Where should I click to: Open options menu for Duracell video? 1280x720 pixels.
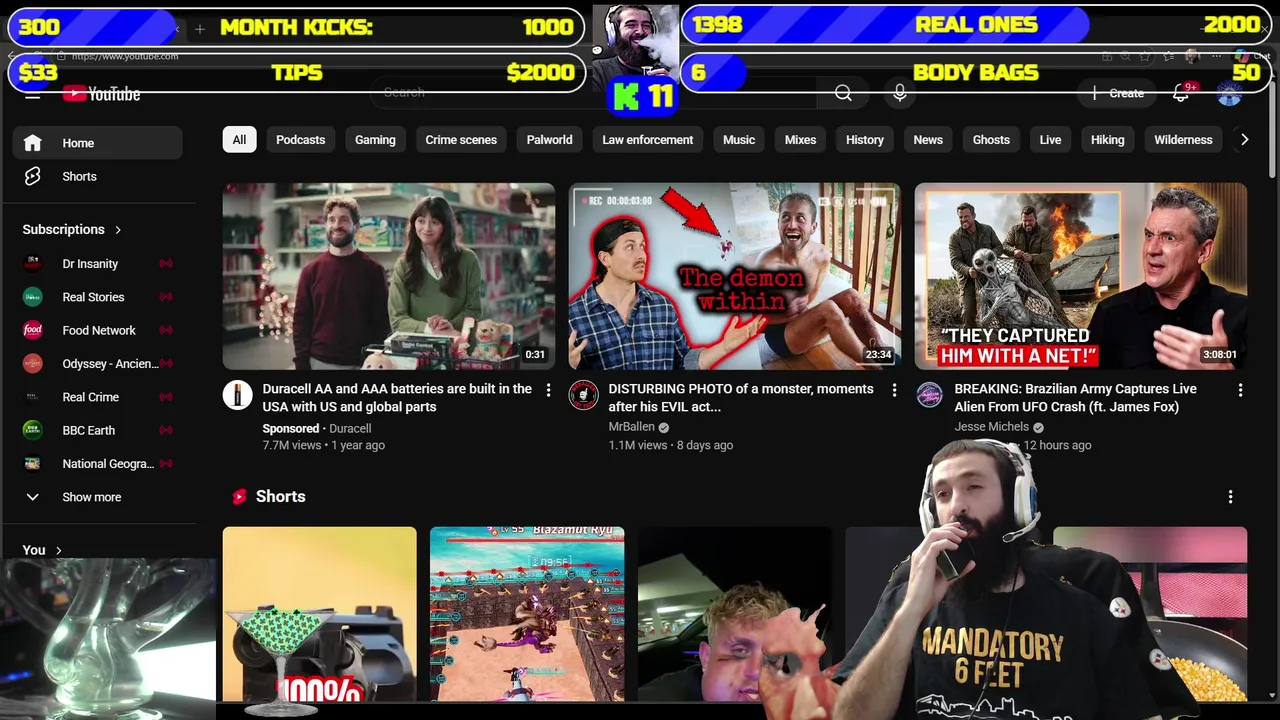click(x=548, y=390)
